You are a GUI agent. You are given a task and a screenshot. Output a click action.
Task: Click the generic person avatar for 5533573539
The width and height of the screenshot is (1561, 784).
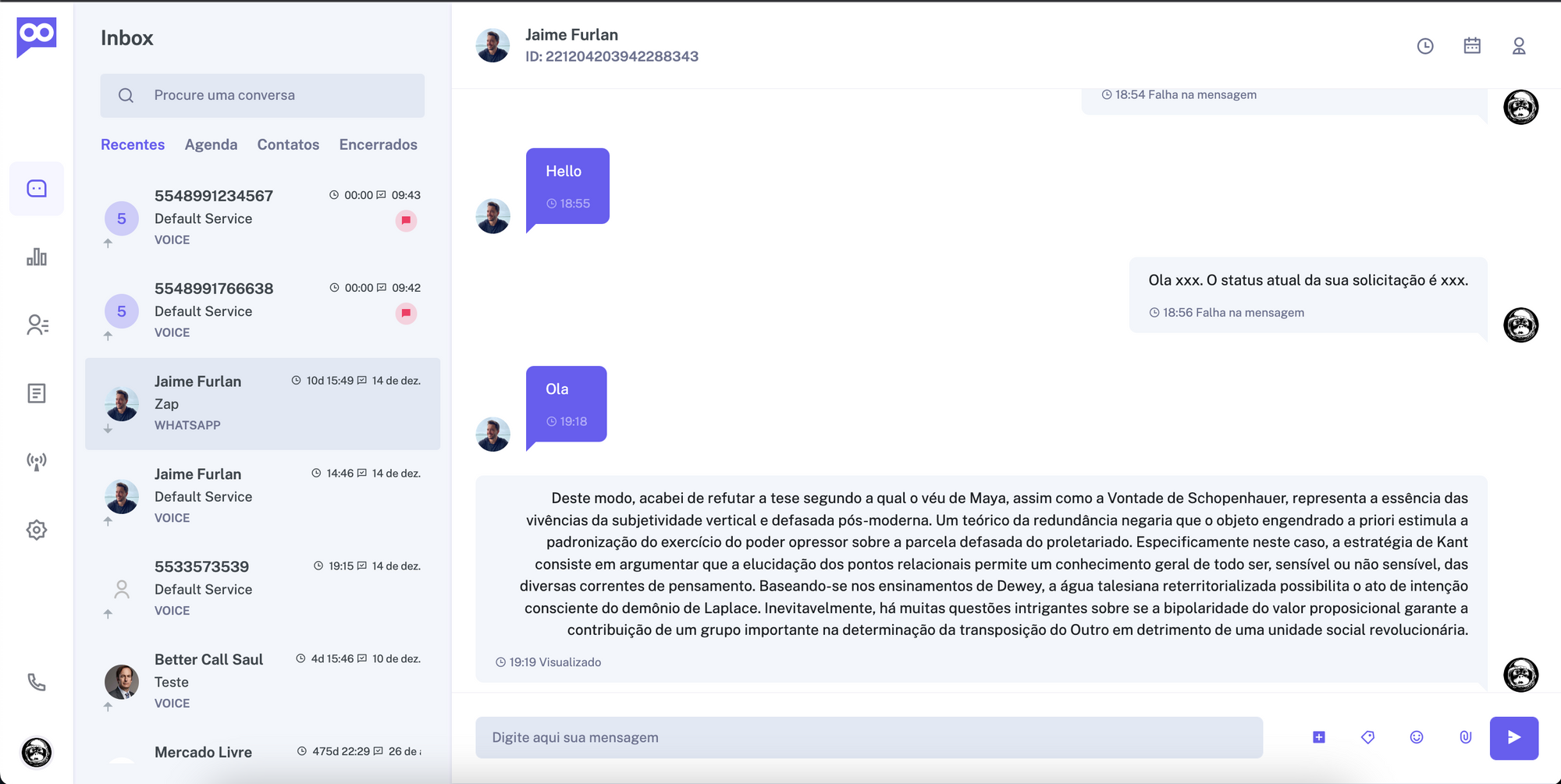point(122,589)
